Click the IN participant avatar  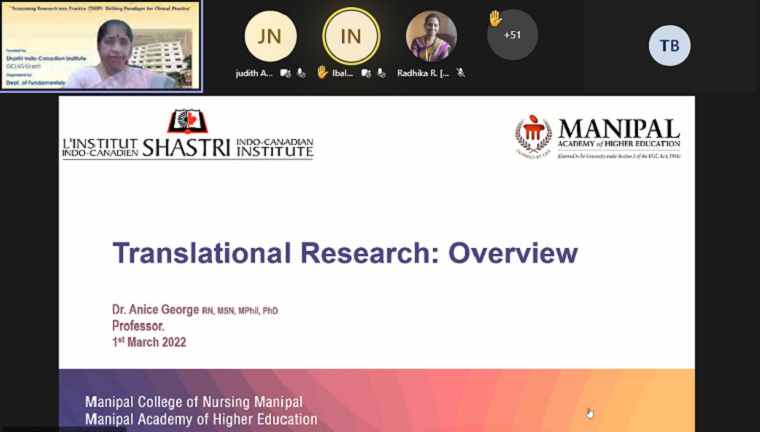351,37
